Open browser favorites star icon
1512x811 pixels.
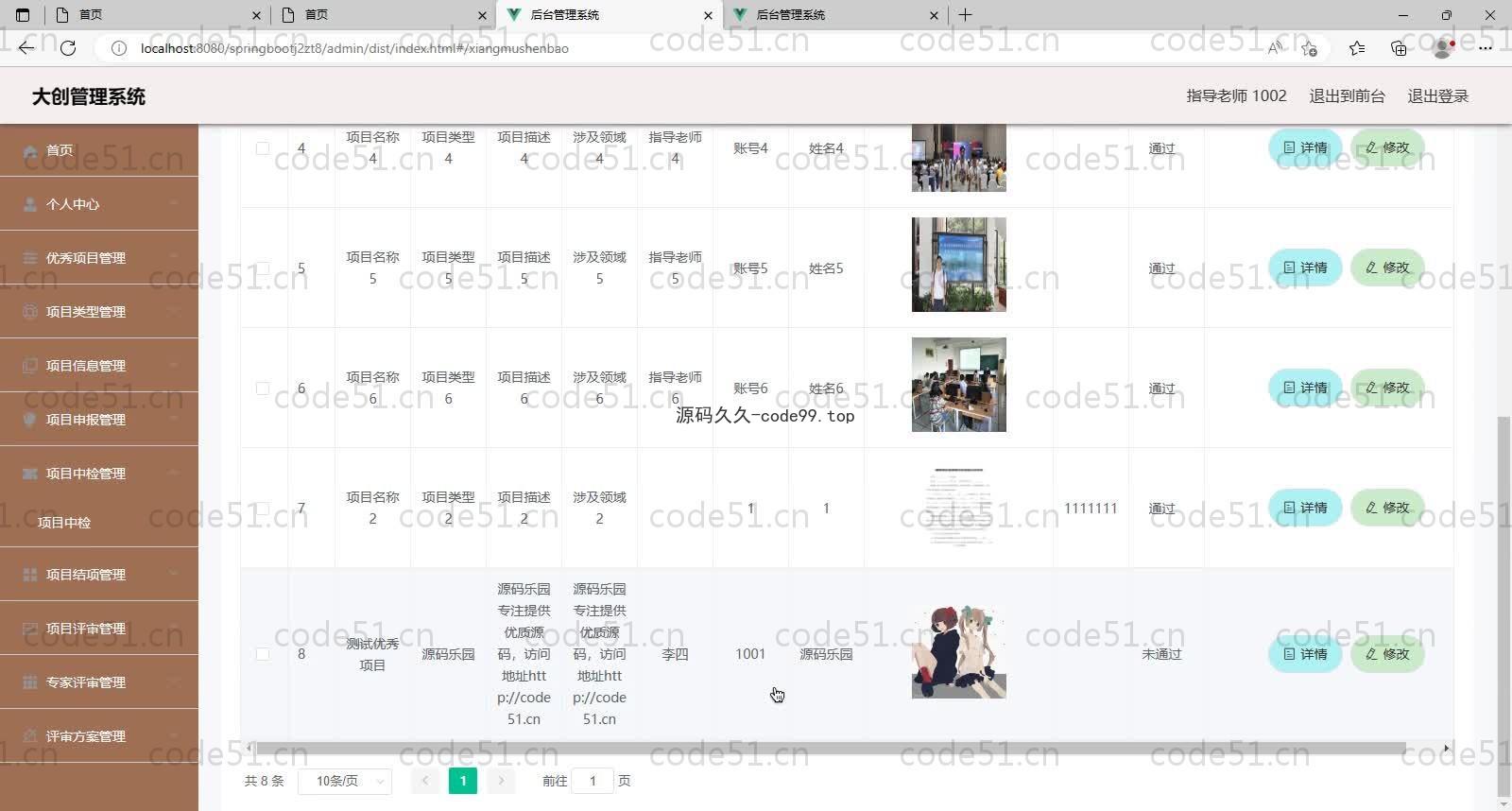[1357, 48]
